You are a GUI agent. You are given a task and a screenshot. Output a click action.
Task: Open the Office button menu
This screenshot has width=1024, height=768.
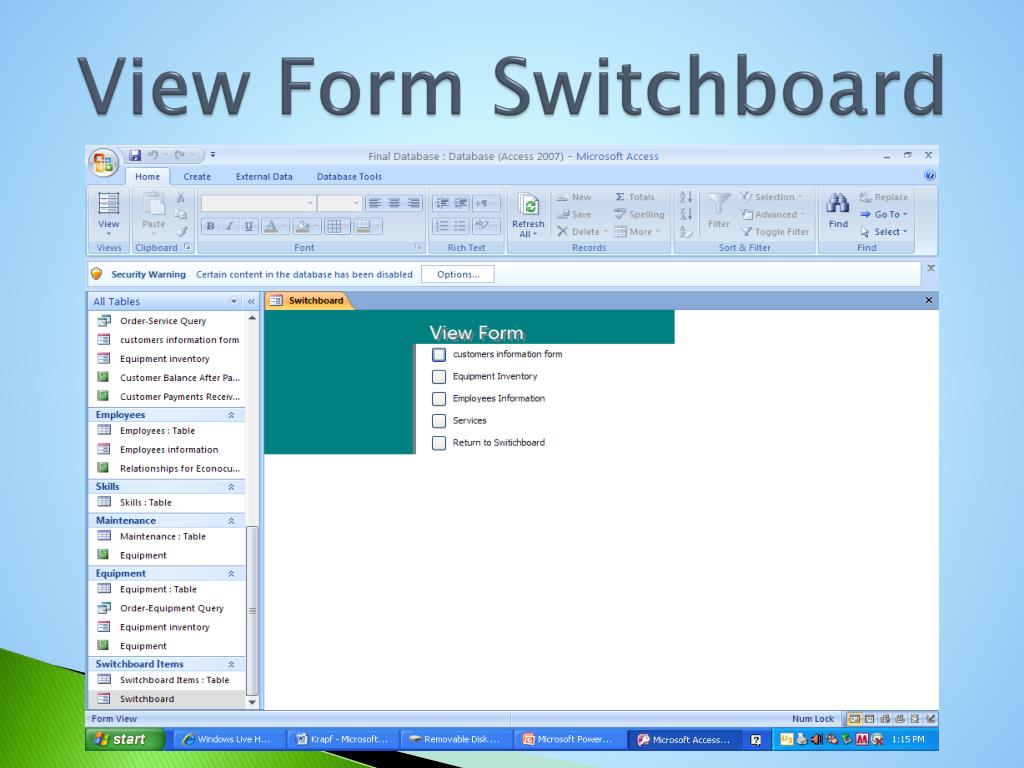point(103,163)
